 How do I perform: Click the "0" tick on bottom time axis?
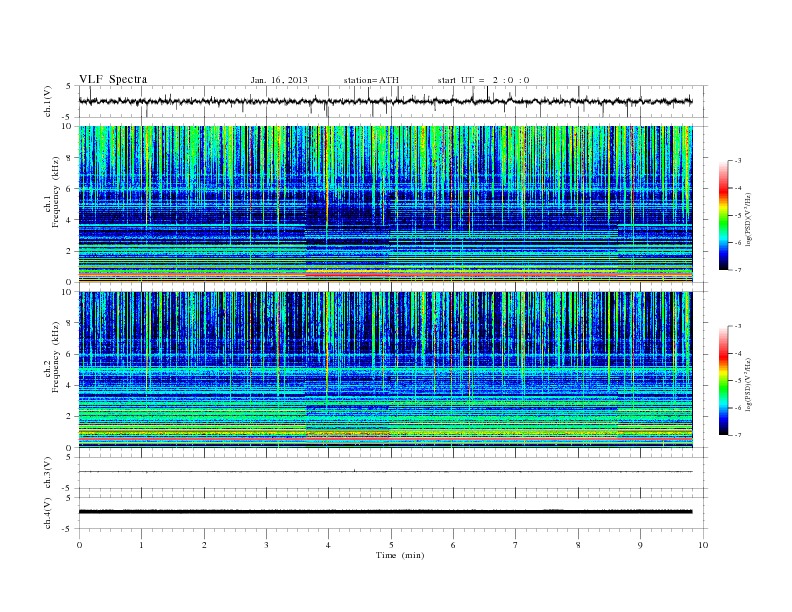pyautogui.click(x=79, y=545)
